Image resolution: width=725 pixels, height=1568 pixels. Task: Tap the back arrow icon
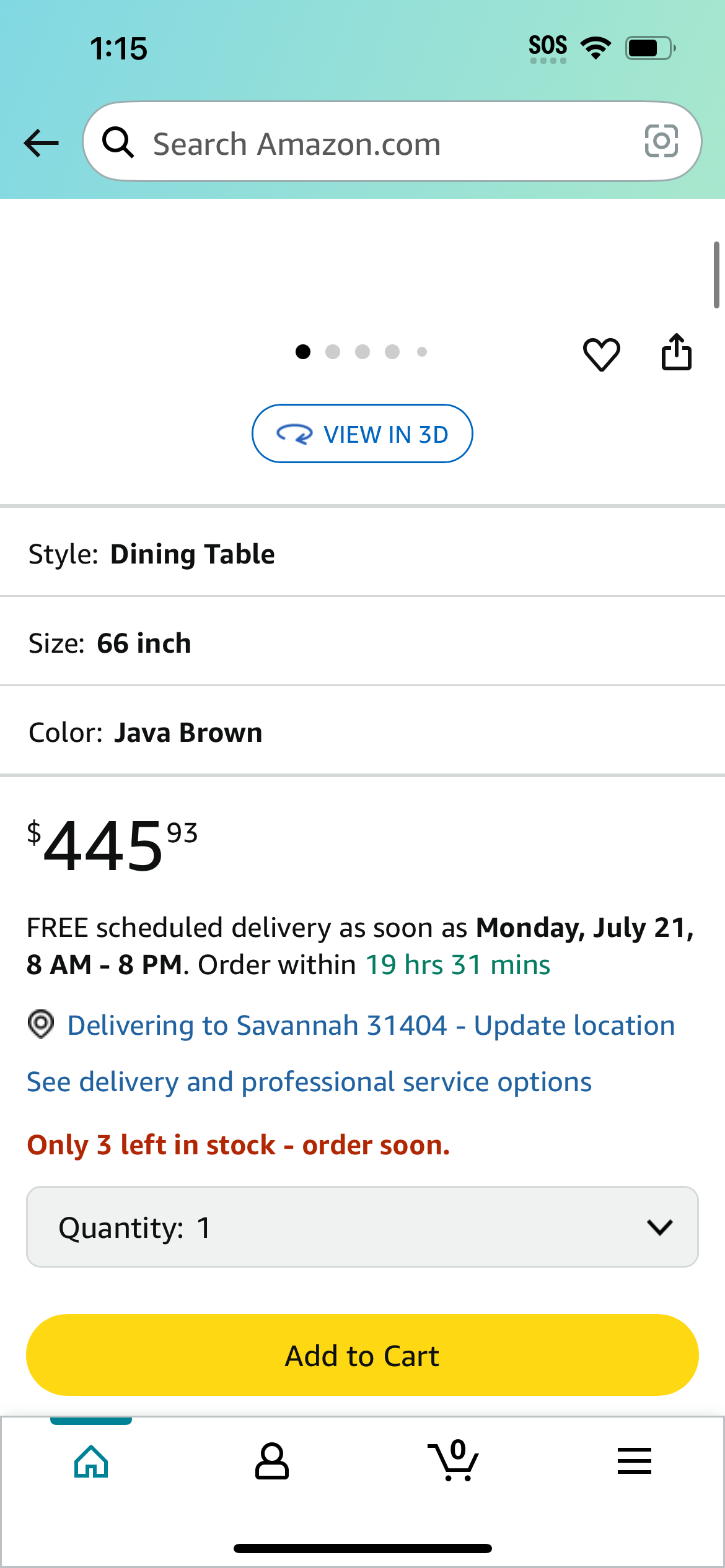[x=42, y=143]
